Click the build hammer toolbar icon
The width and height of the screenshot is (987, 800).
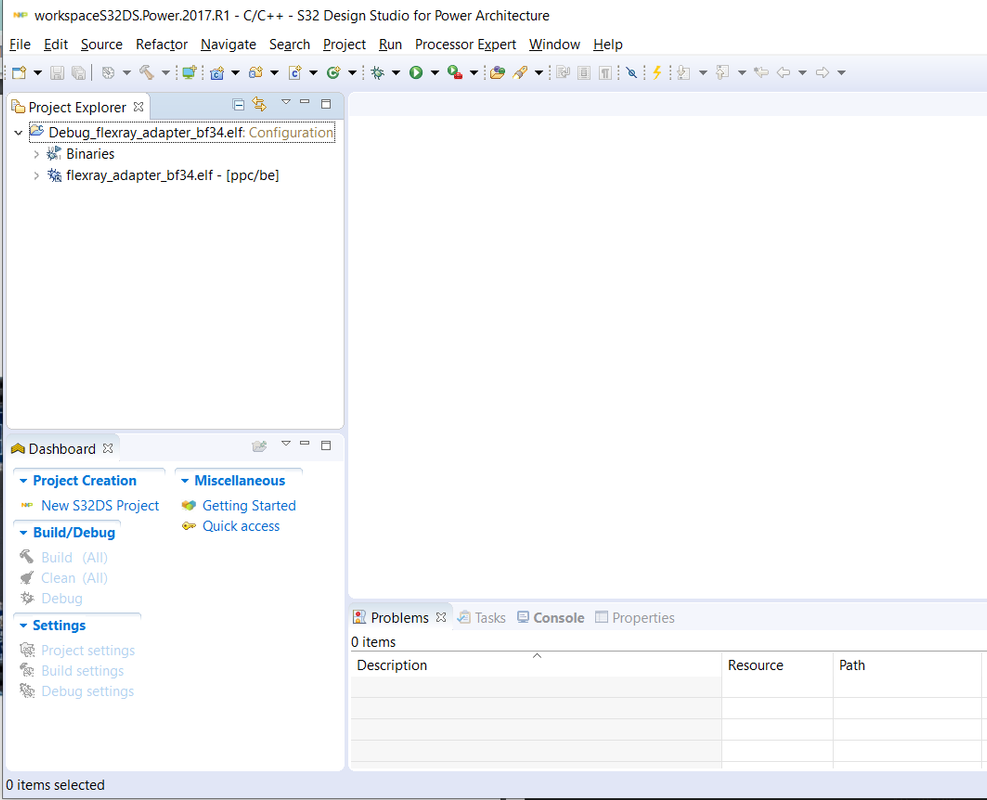147,72
